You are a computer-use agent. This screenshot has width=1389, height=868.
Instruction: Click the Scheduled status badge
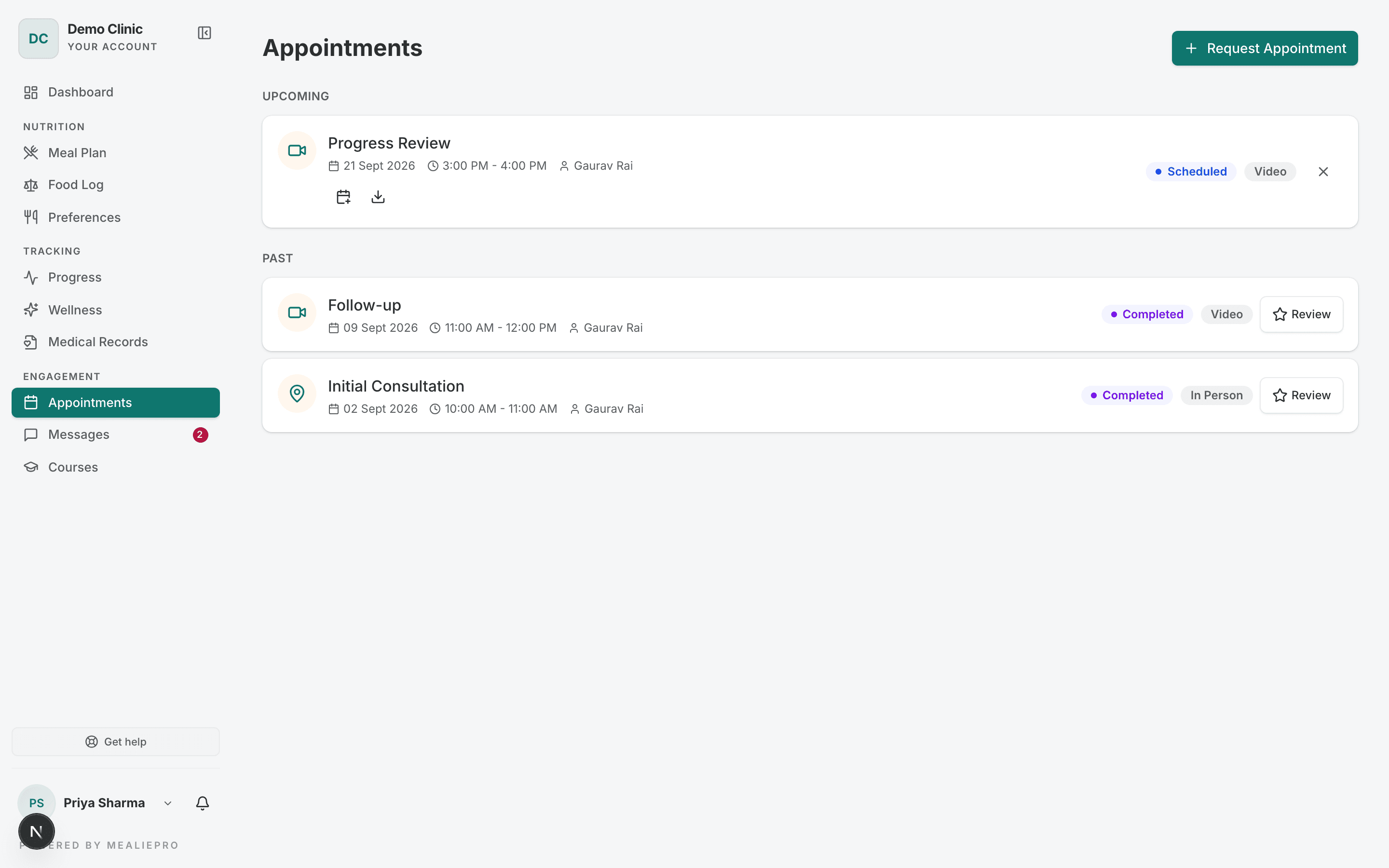1191,172
